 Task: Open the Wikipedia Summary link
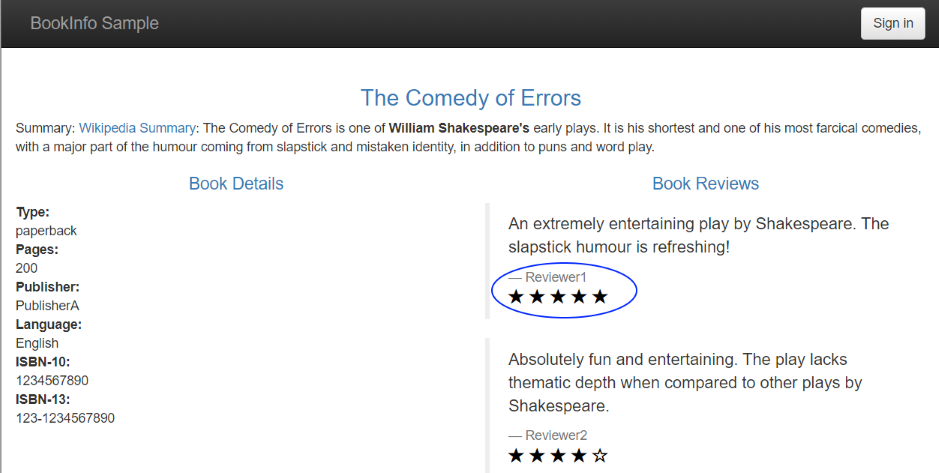click(137, 128)
